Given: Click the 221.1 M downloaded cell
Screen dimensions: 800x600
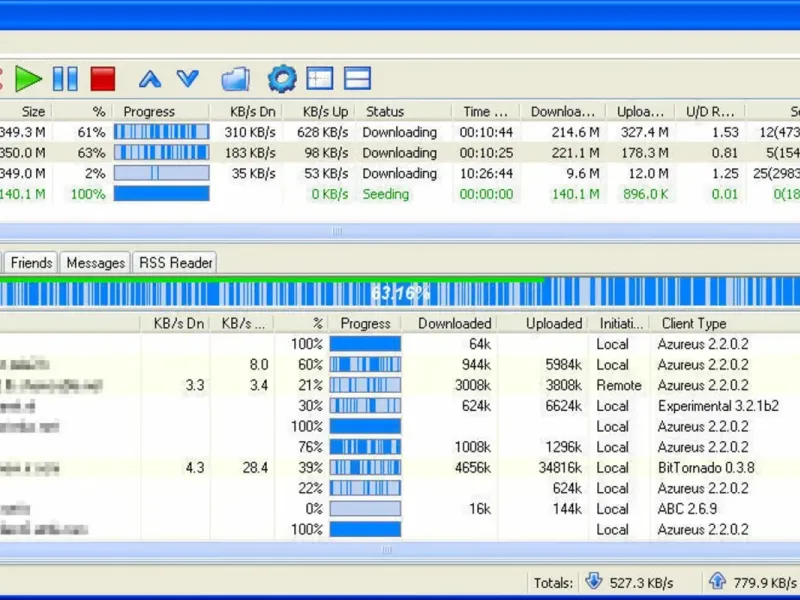Looking at the screenshot, I should click(x=575, y=153).
